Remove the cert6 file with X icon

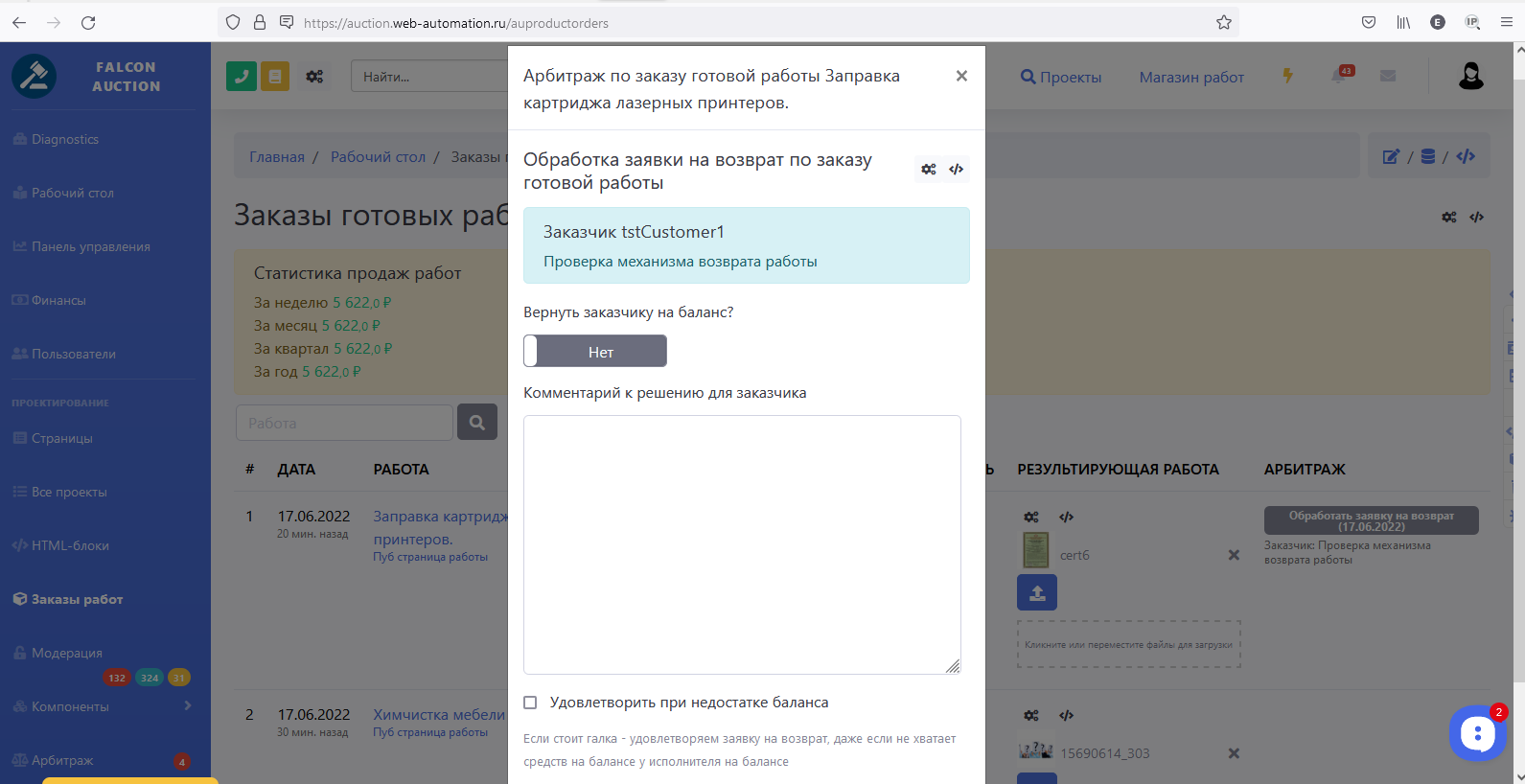click(x=1234, y=555)
